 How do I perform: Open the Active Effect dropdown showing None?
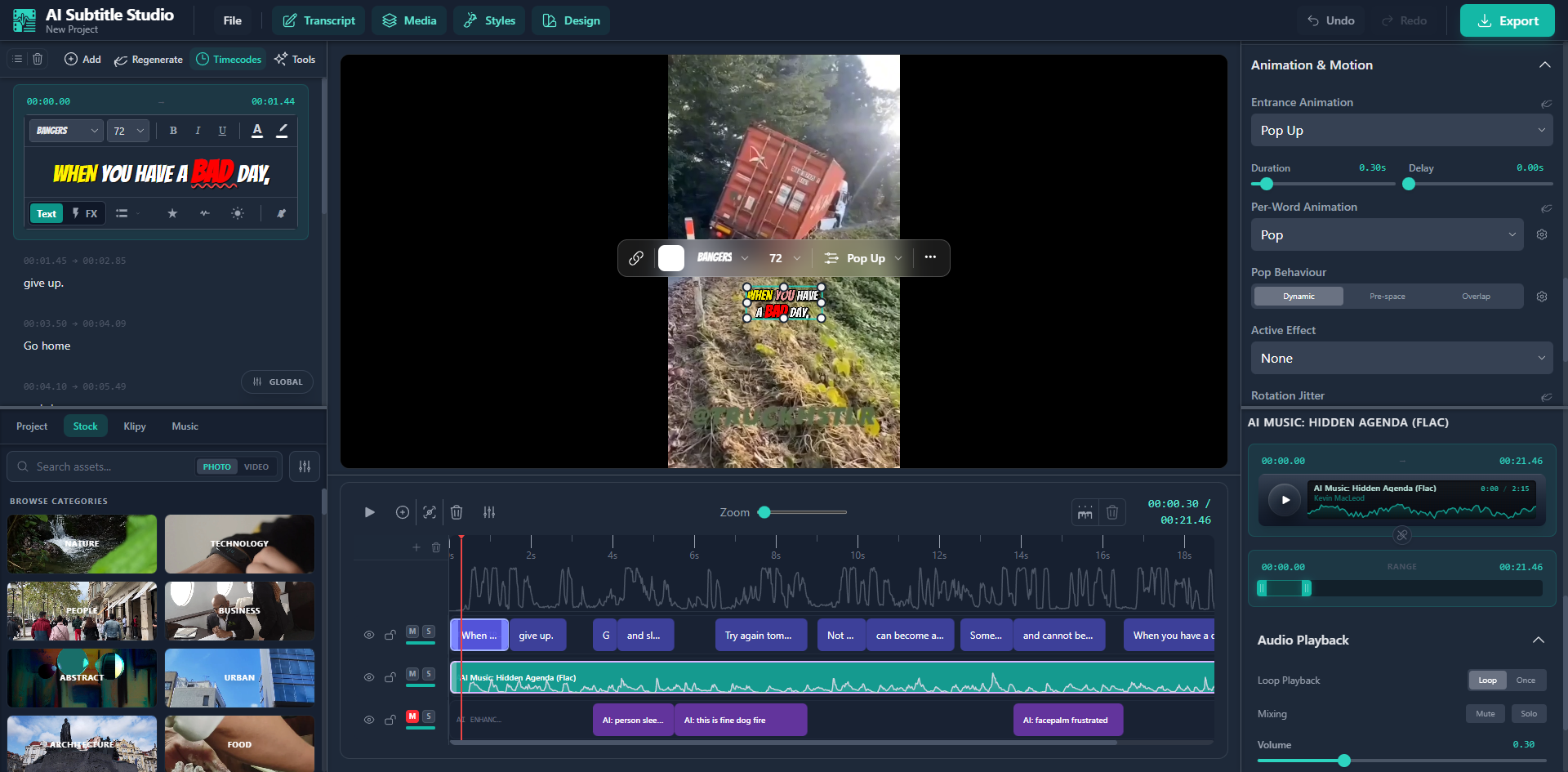1401,358
